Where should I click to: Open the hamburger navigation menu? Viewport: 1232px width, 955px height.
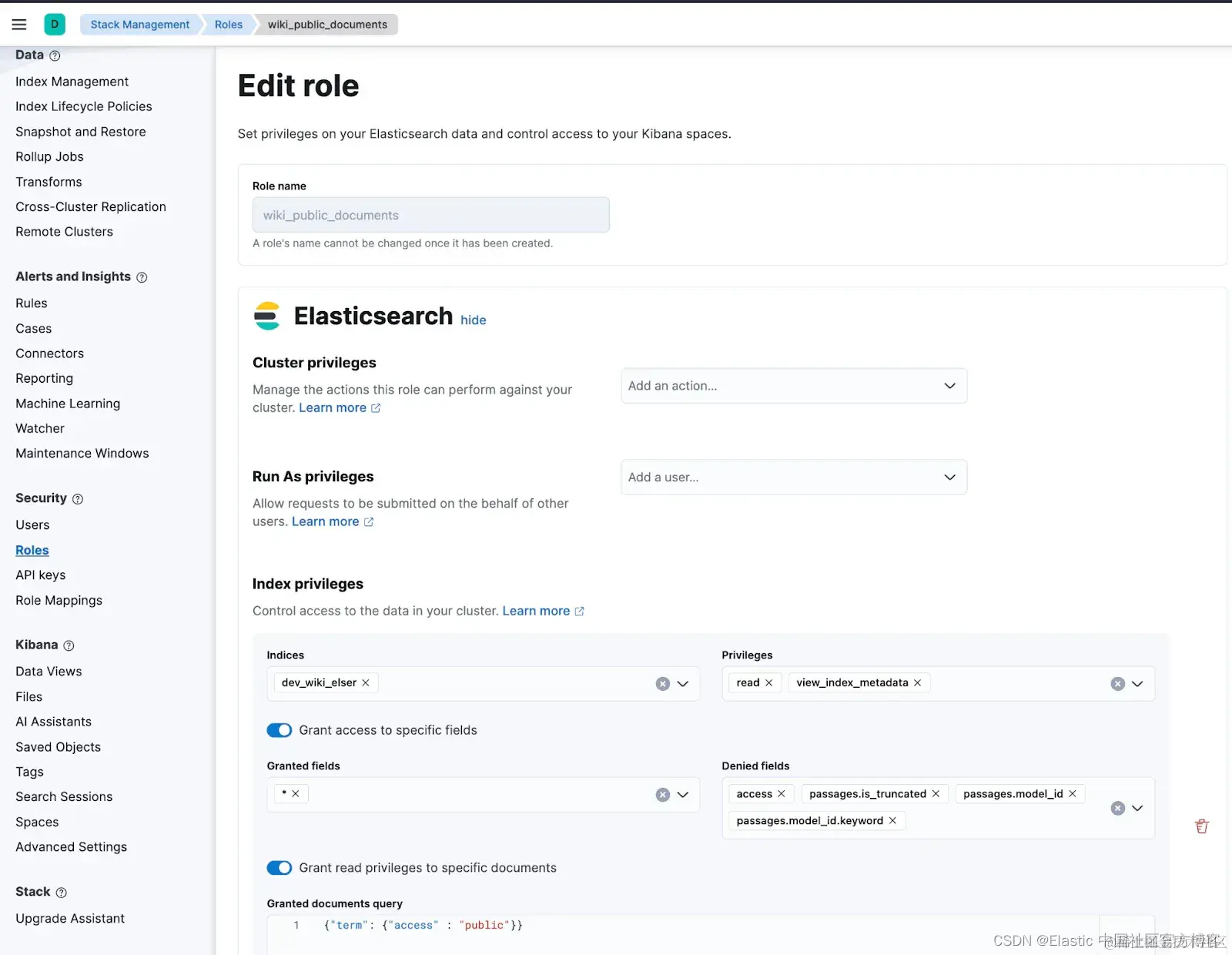pos(19,25)
